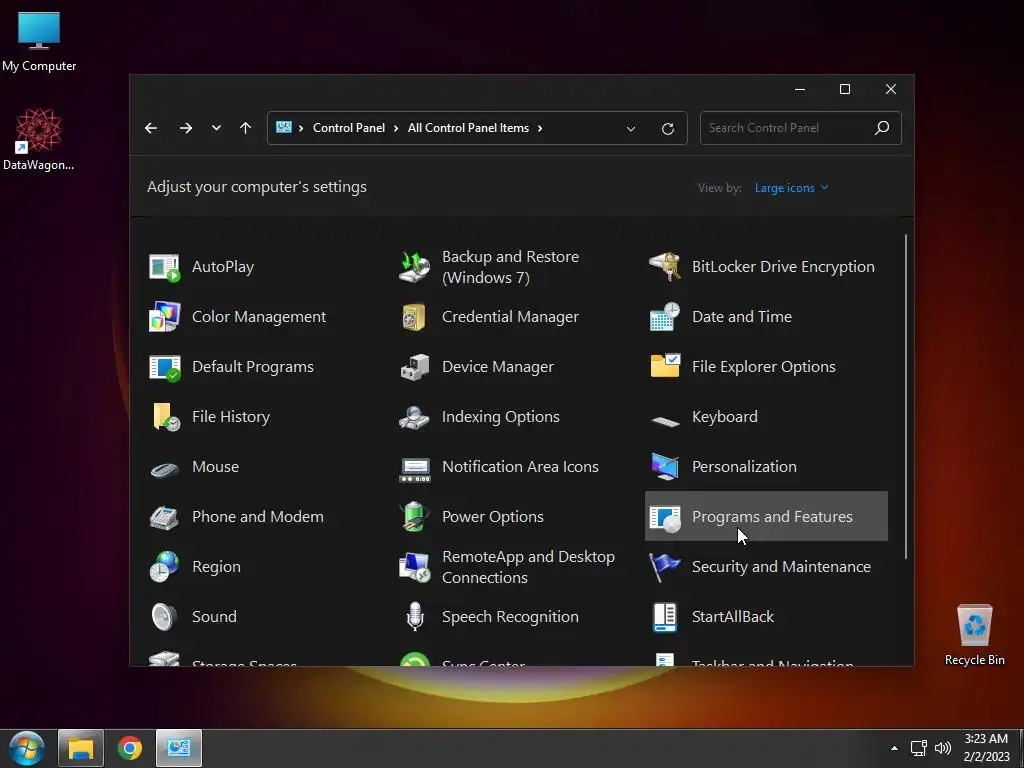Click the Control Panel vertical scrollbar
Image resolution: width=1024 pixels, height=768 pixels.
[x=906, y=396]
